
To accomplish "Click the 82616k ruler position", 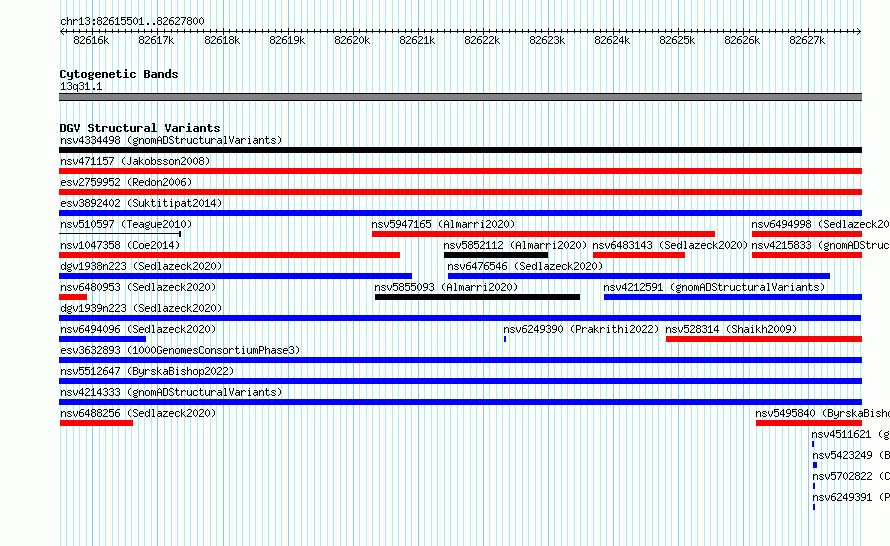I will pyautogui.click(x=91, y=40).
